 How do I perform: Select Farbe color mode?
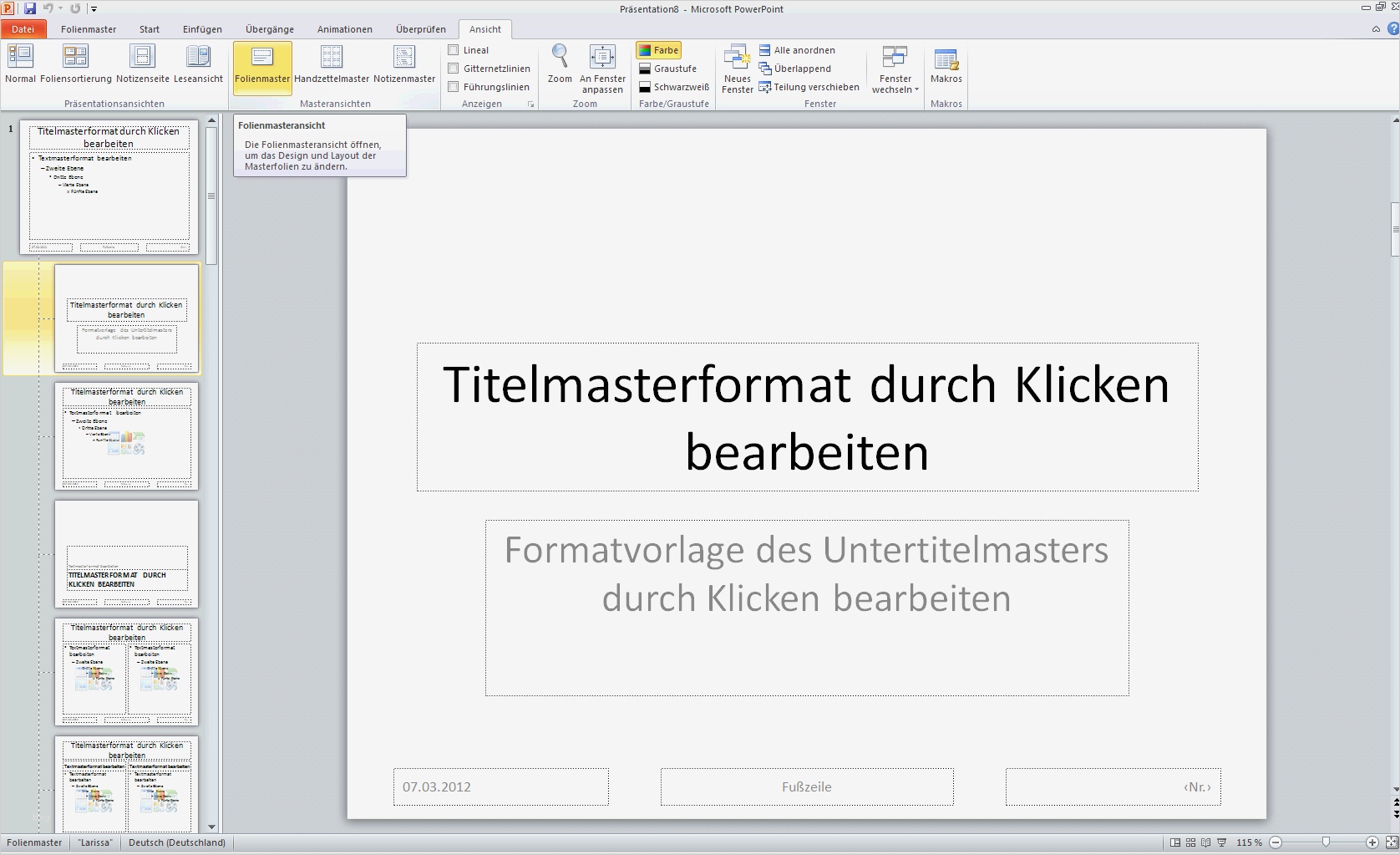click(659, 50)
